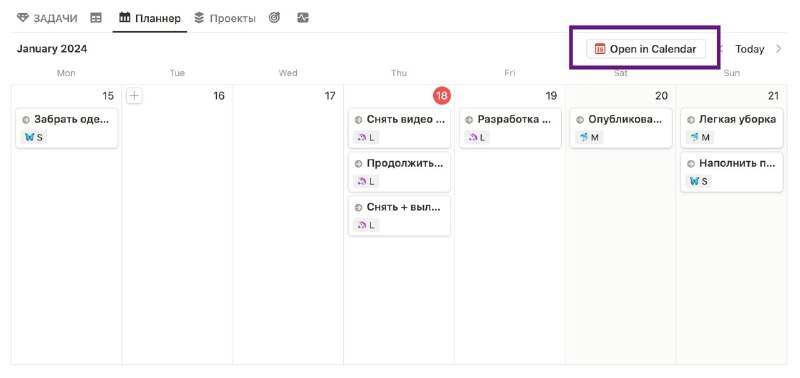800x378 pixels.
Task: Toggle status circle on Снять видео card
Action: click(x=358, y=120)
